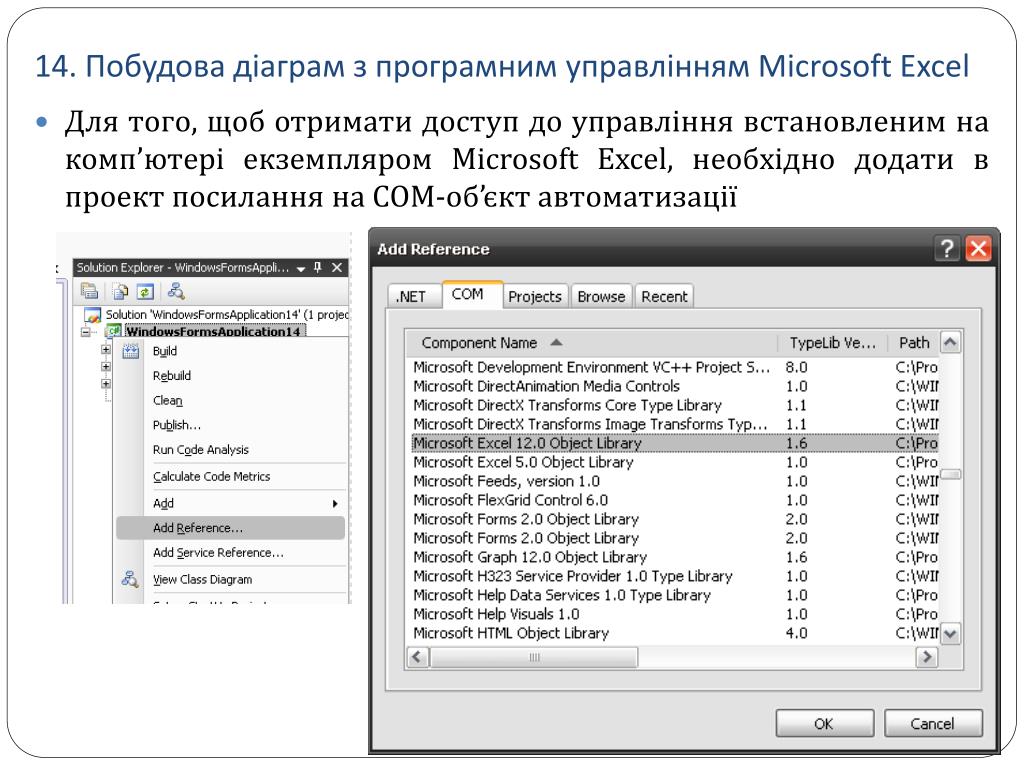Select the Solution 'WindowsFormsApplication14' root node

coord(227,315)
